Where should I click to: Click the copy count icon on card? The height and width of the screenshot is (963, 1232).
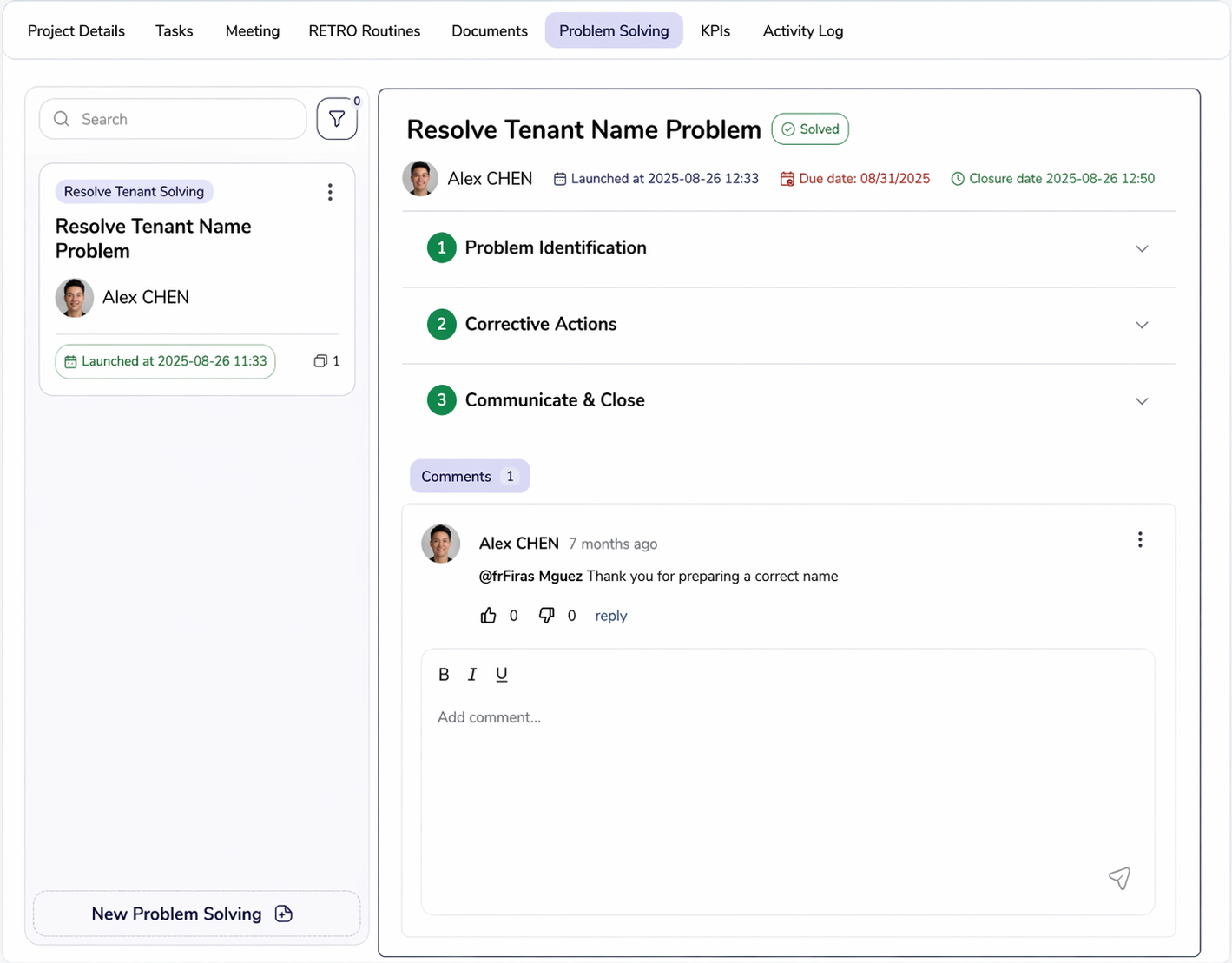click(320, 361)
